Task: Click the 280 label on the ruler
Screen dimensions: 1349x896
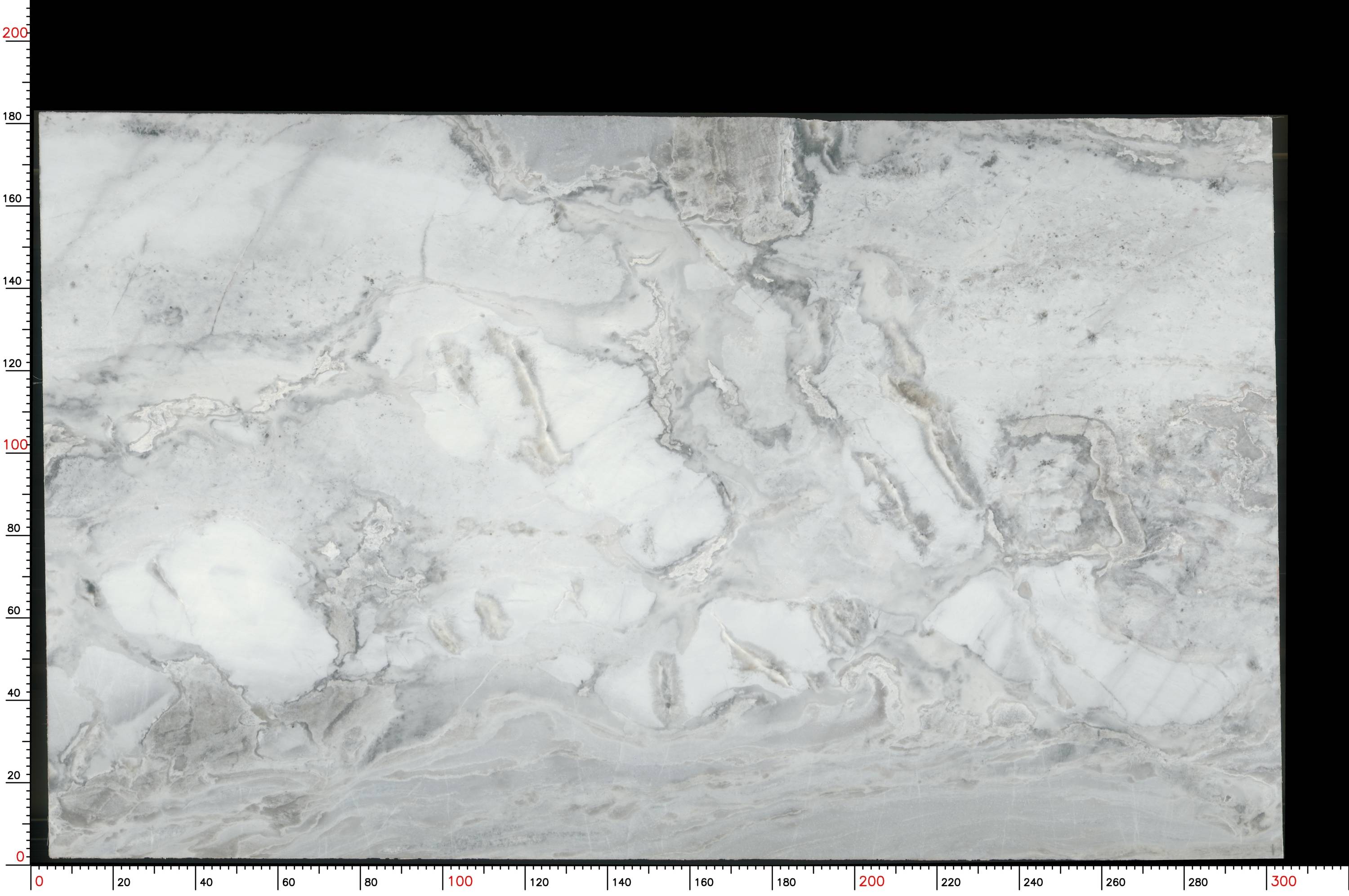Action: 1198,882
